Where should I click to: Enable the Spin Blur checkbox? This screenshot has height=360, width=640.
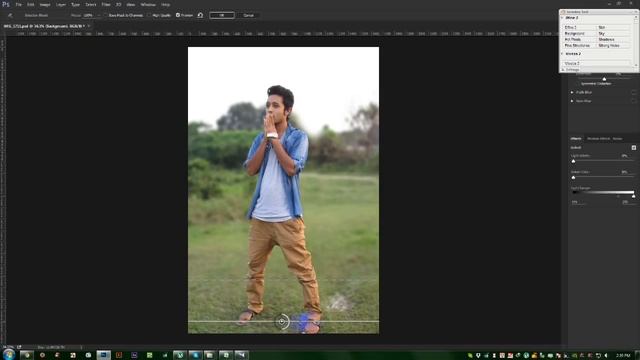tap(633, 101)
